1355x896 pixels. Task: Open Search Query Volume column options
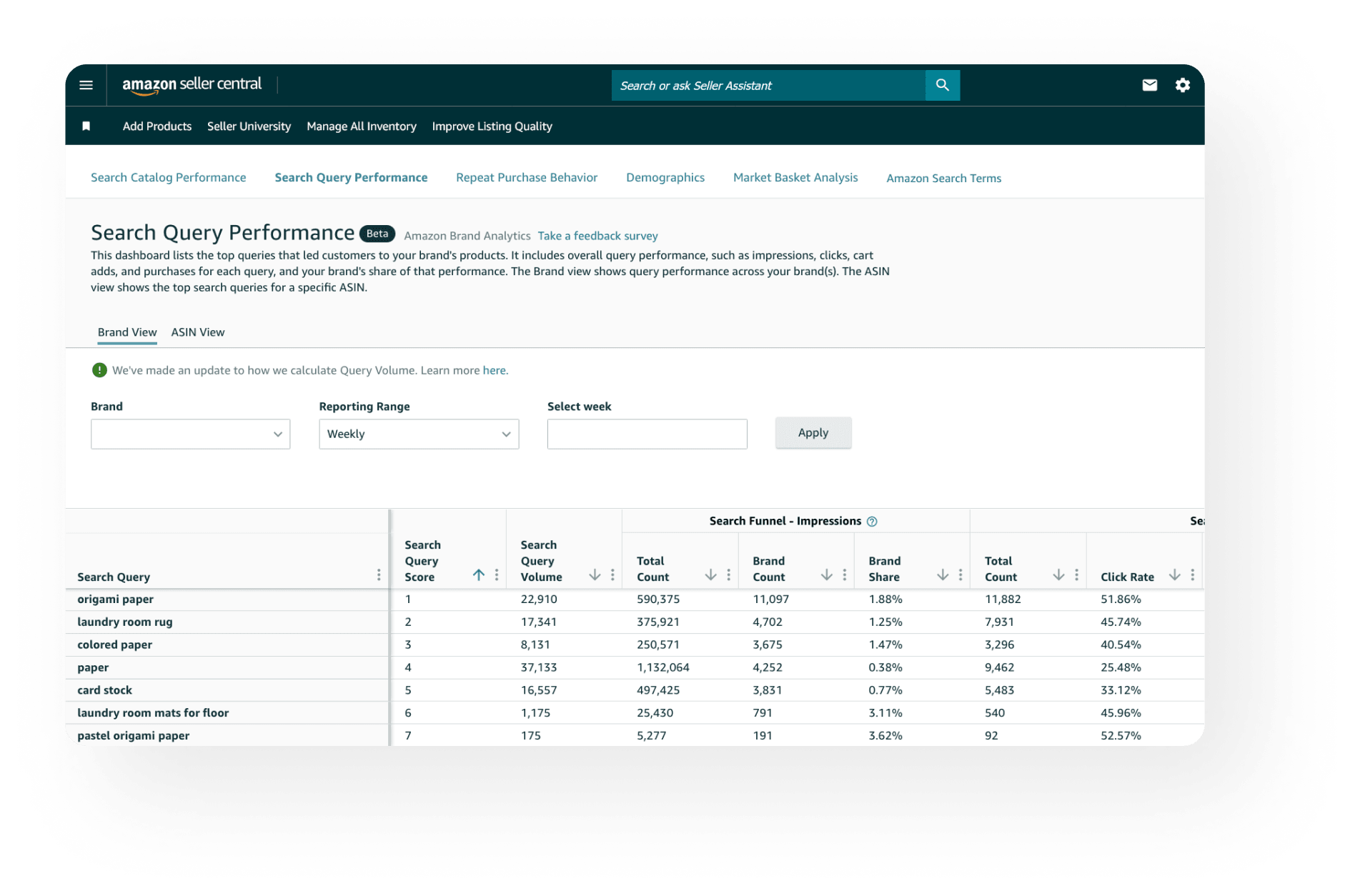pos(612,575)
